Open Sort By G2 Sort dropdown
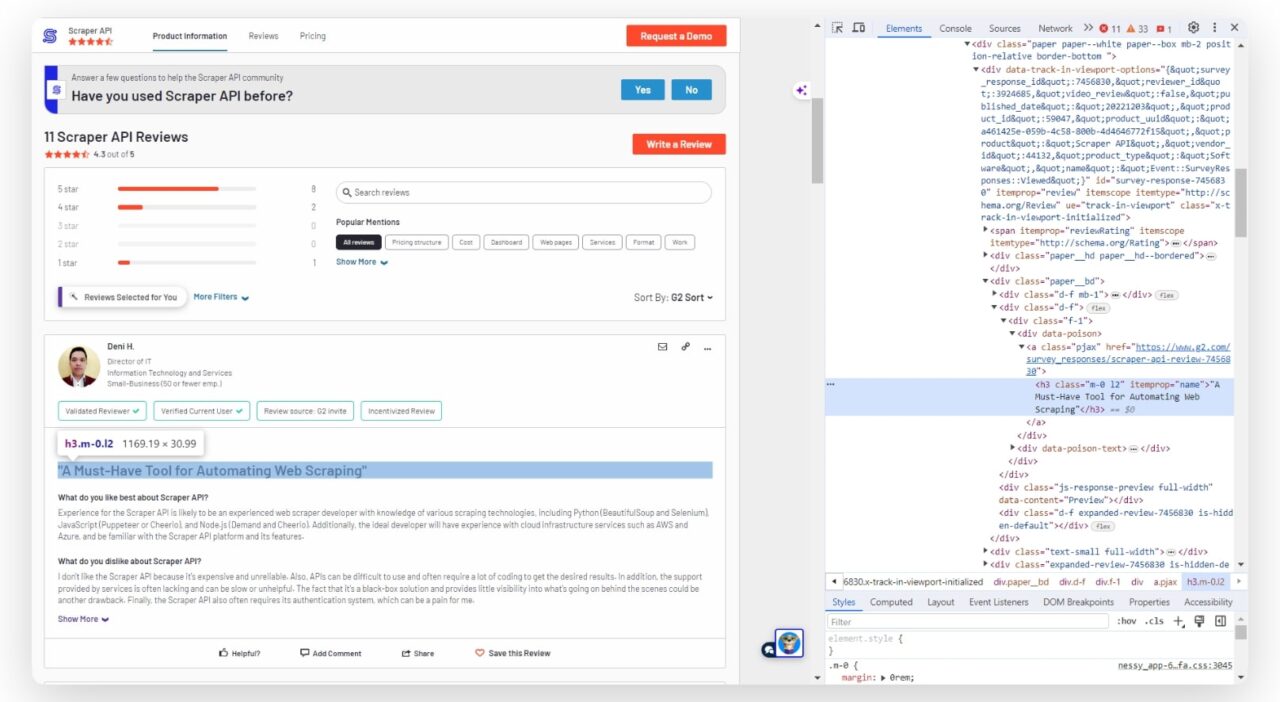Viewport: 1280px width, 702px height. pos(674,298)
